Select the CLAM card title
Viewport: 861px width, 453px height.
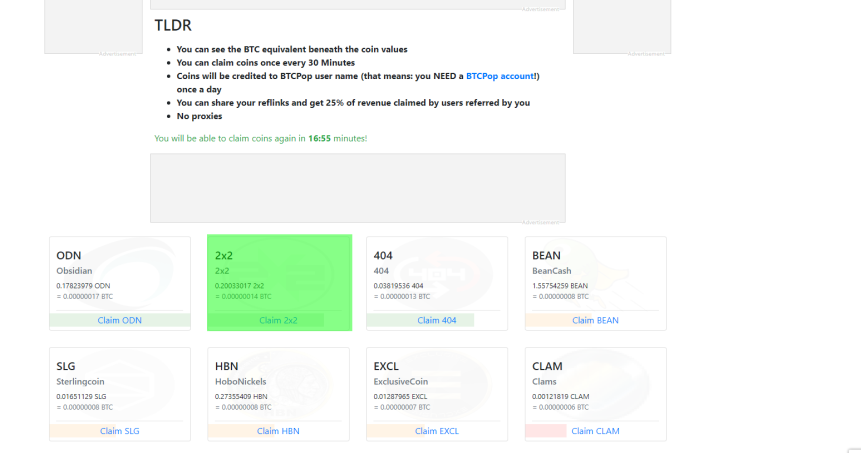(x=547, y=366)
